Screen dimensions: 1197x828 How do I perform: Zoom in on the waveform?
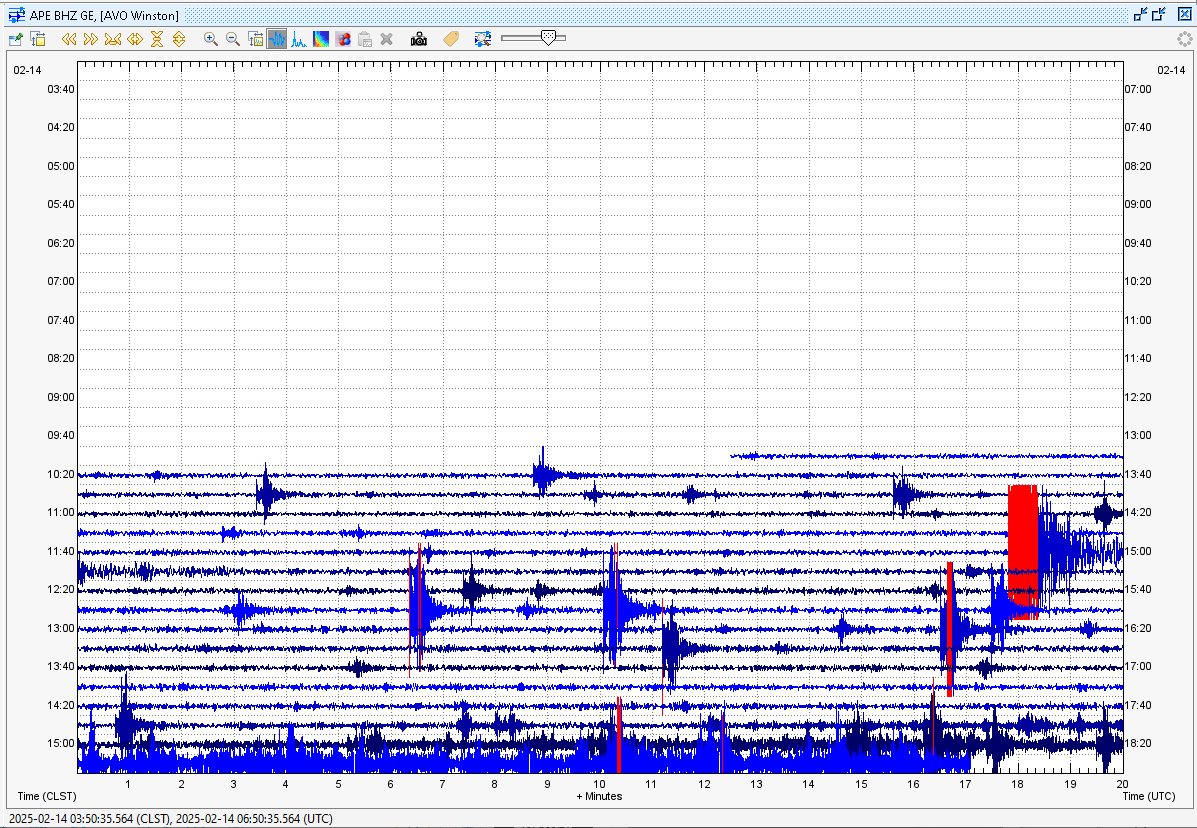210,39
